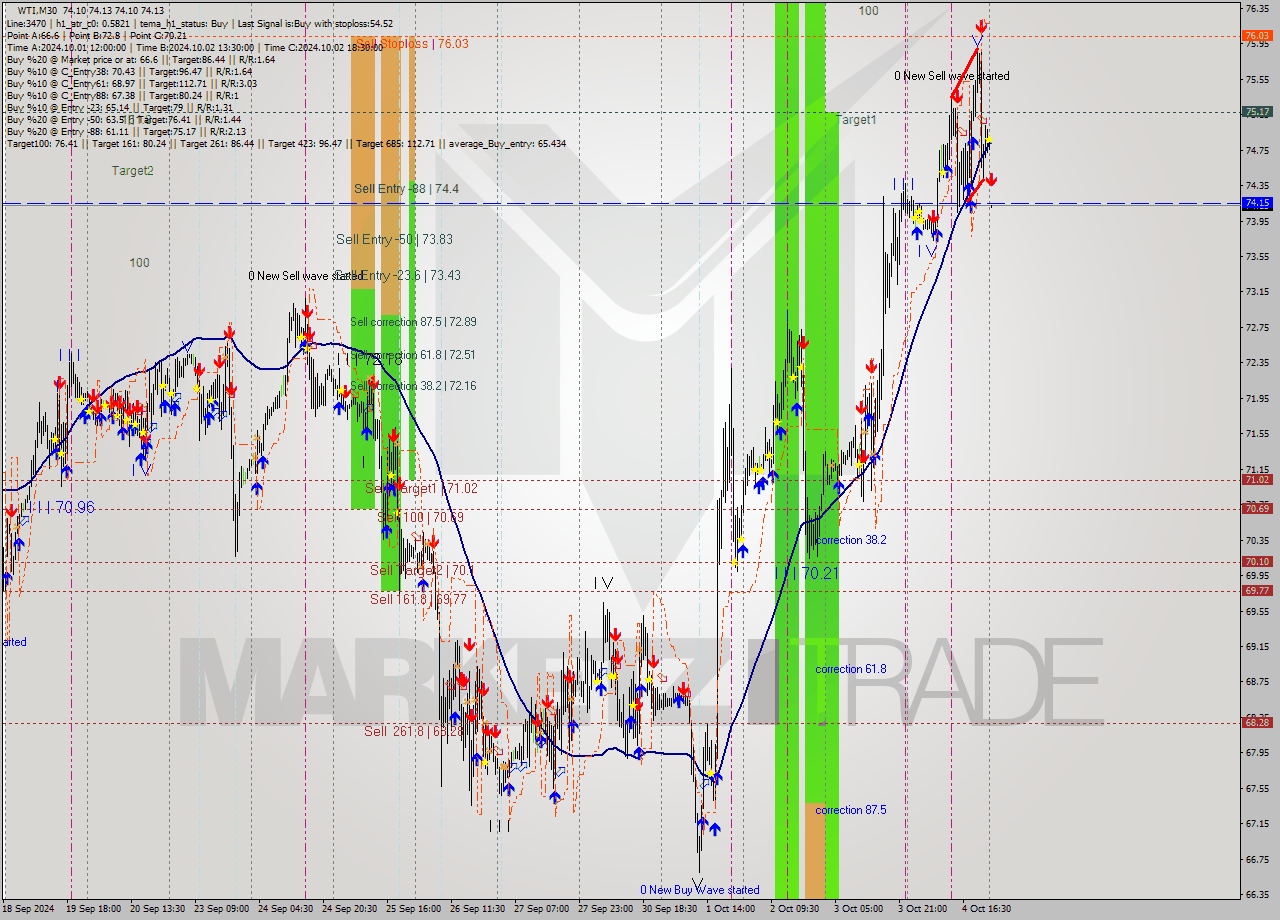Select the 'Sell Entry -88 | 74.4' label

tap(406, 188)
